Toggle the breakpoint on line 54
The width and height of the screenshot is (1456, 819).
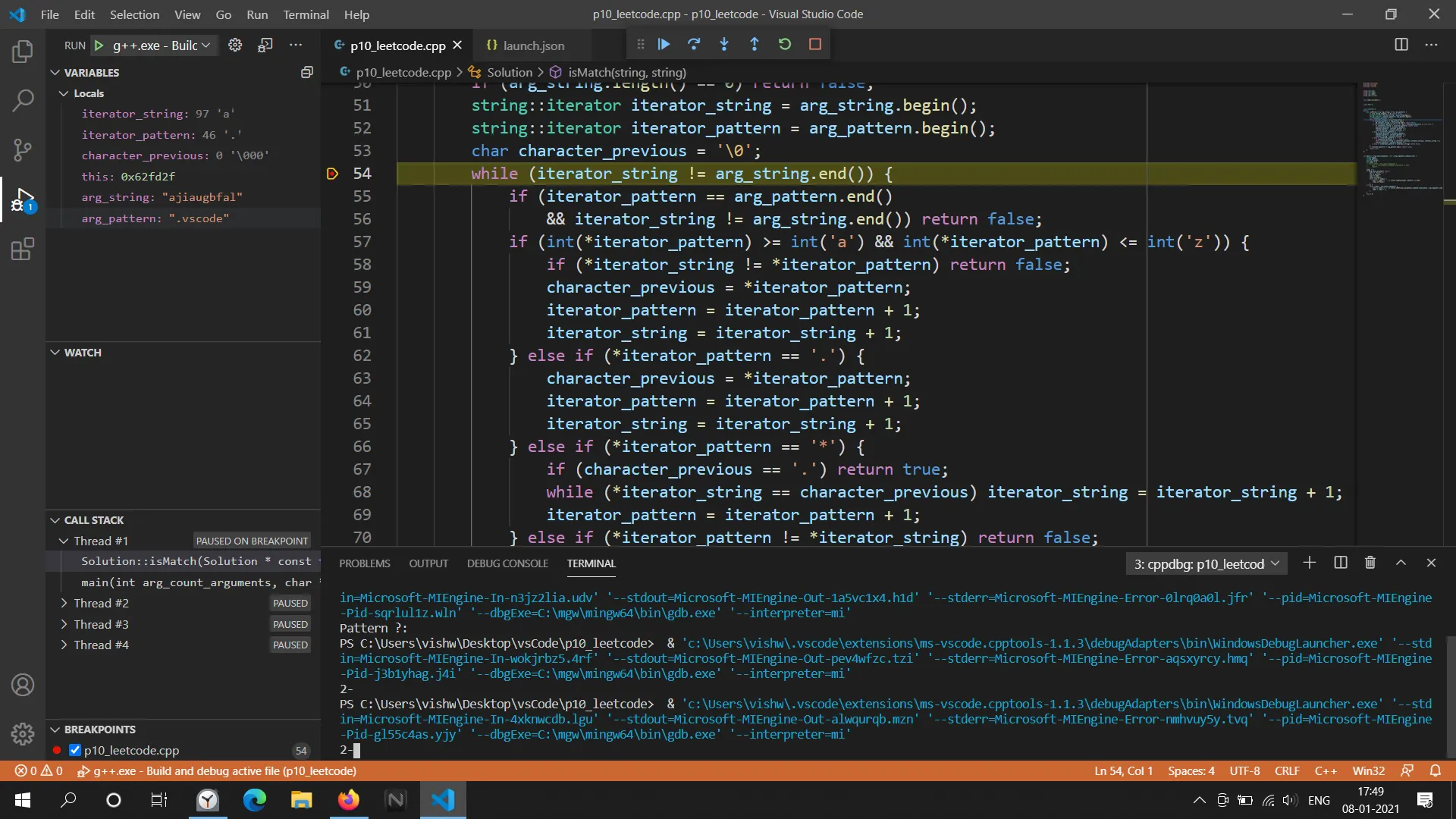coord(332,174)
